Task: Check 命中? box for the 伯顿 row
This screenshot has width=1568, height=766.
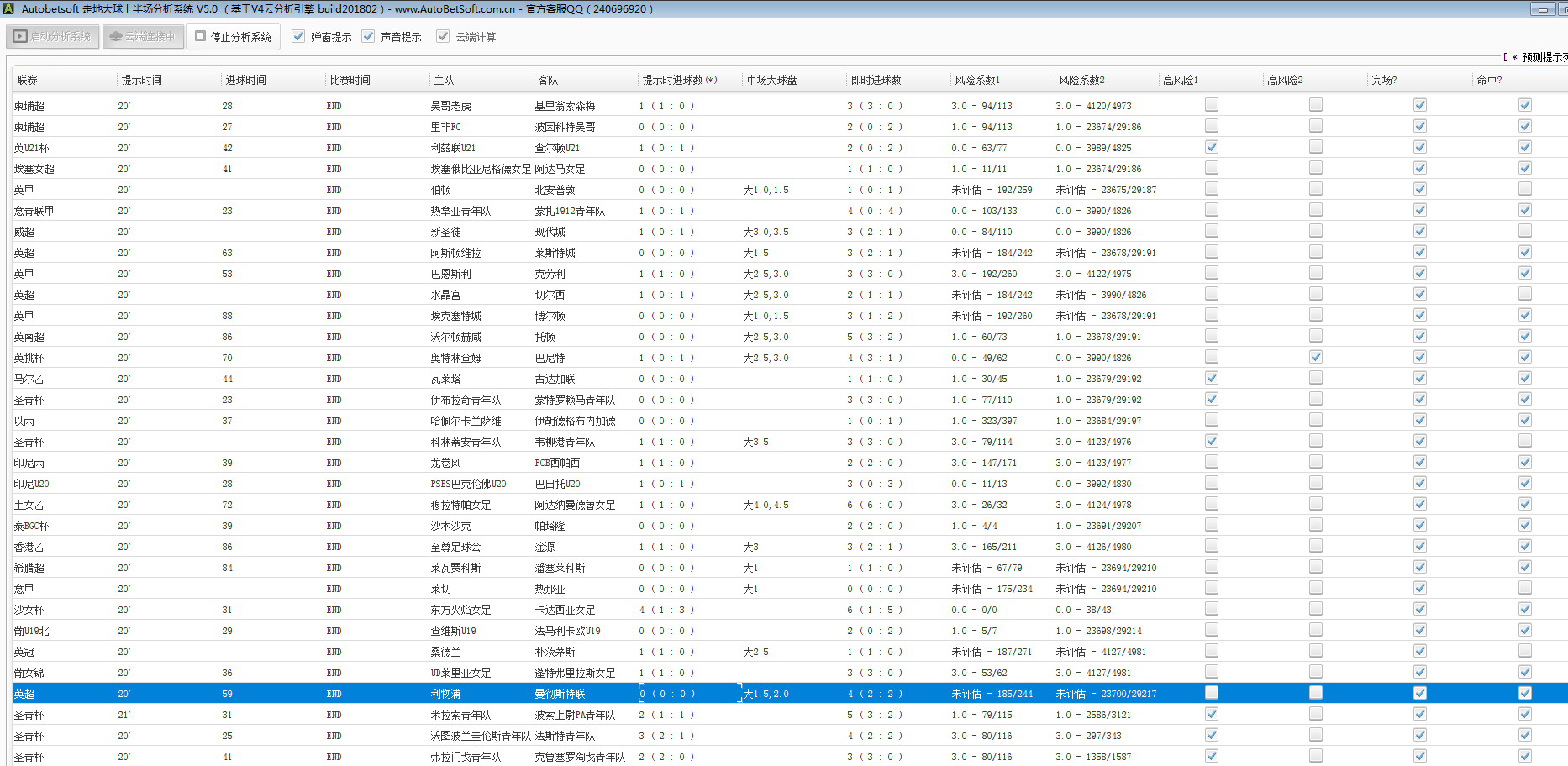Action: pos(1524,189)
